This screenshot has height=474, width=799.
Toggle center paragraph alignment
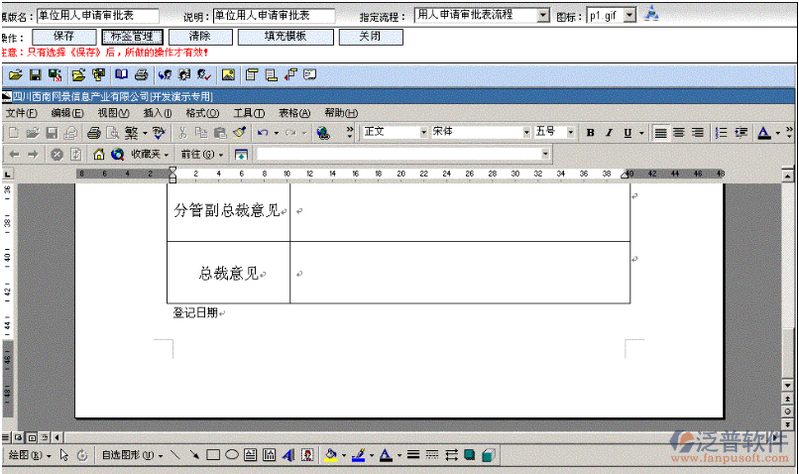(679, 133)
